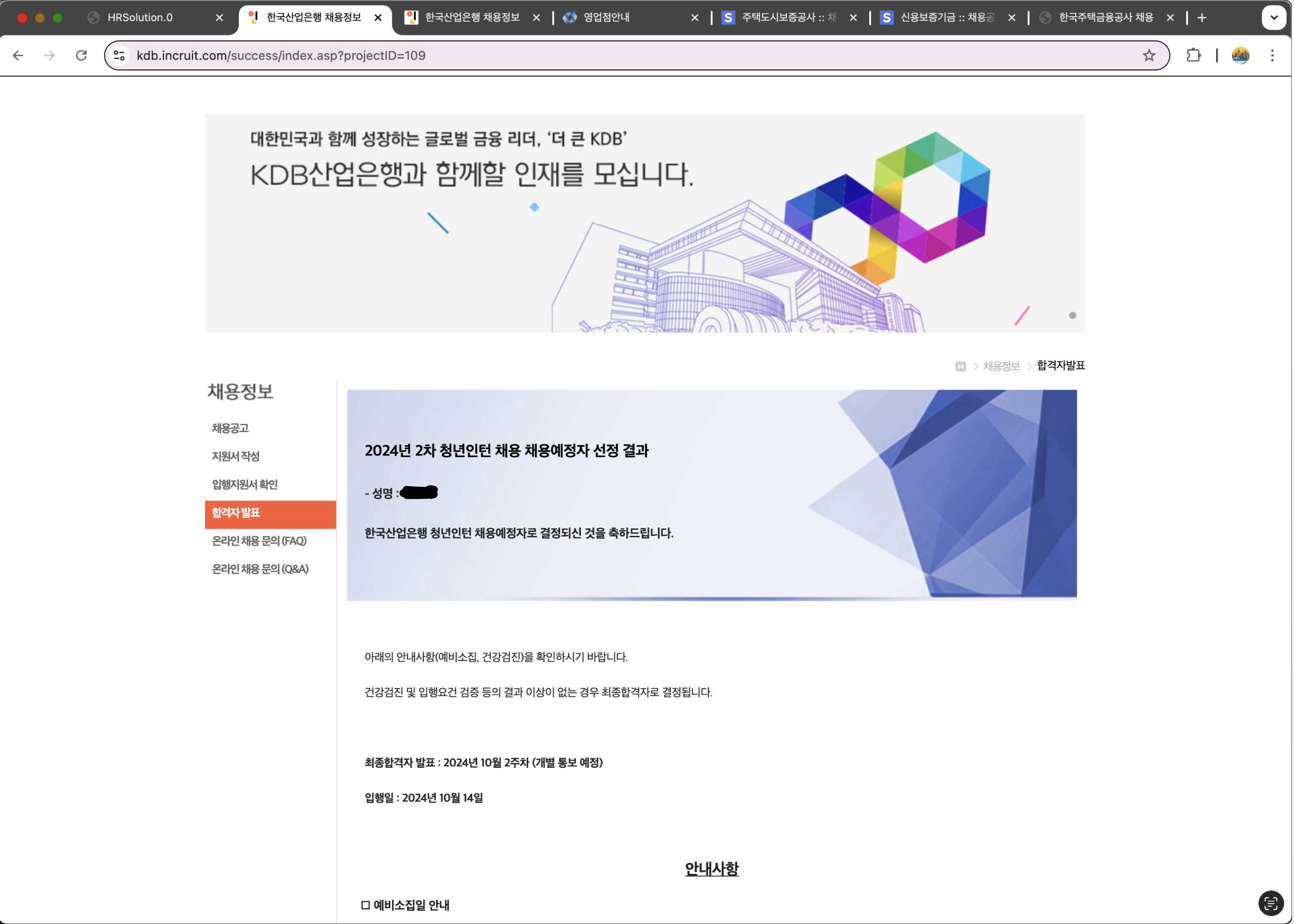The height and width of the screenshot is (924, 1294).
Task: Switch to the 영업점안내 tab
Action: coord(606,17)
